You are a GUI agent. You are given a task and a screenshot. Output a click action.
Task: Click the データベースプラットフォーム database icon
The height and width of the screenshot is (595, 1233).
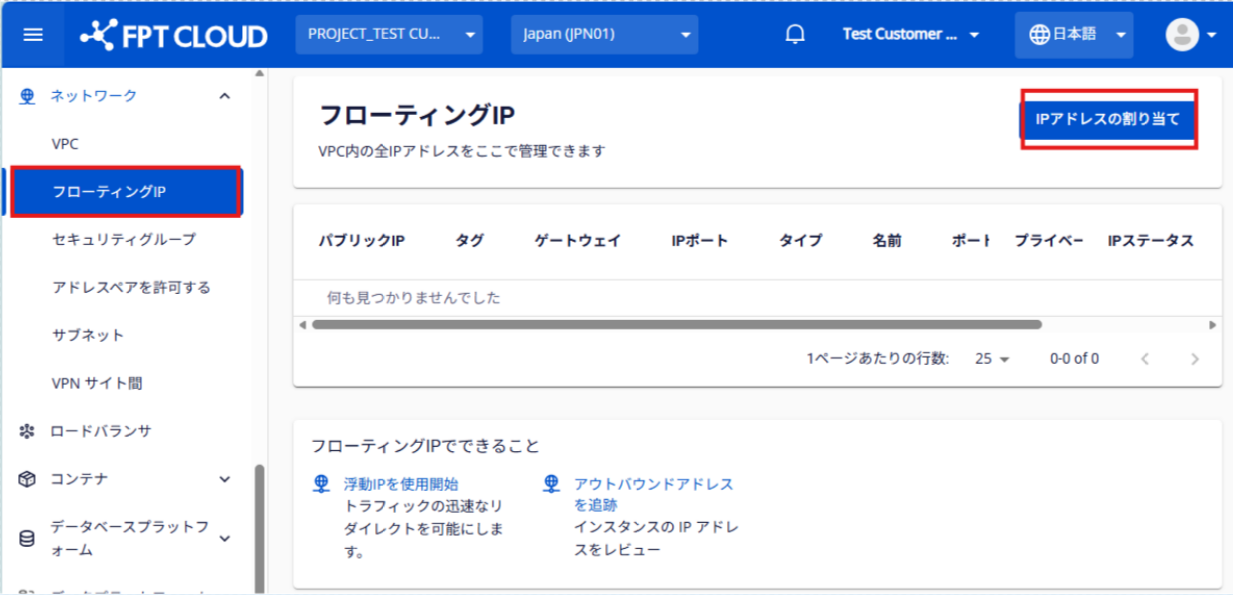(27, 539)
